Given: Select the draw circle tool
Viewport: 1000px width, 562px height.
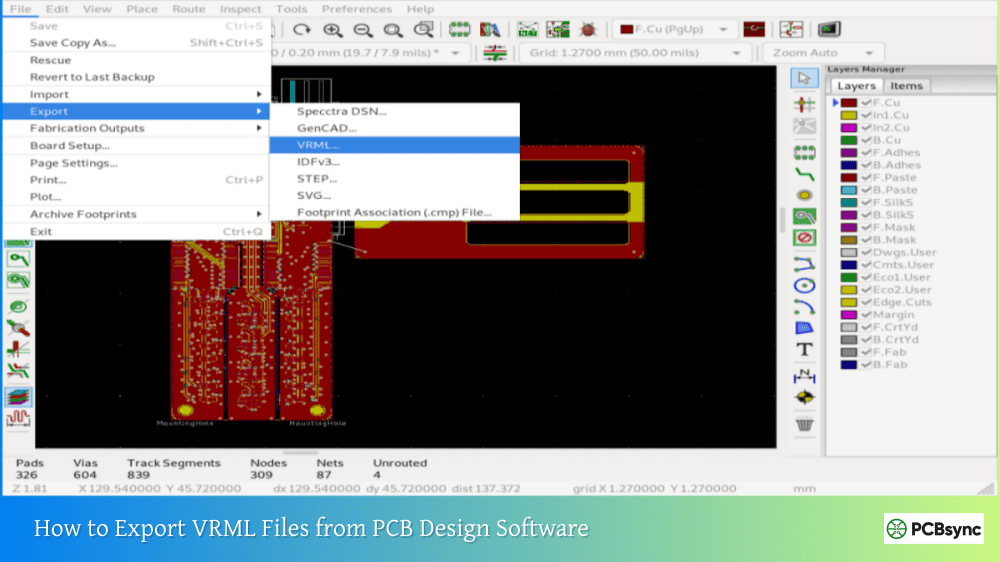Looking at the screenshot, I should 804,285.
